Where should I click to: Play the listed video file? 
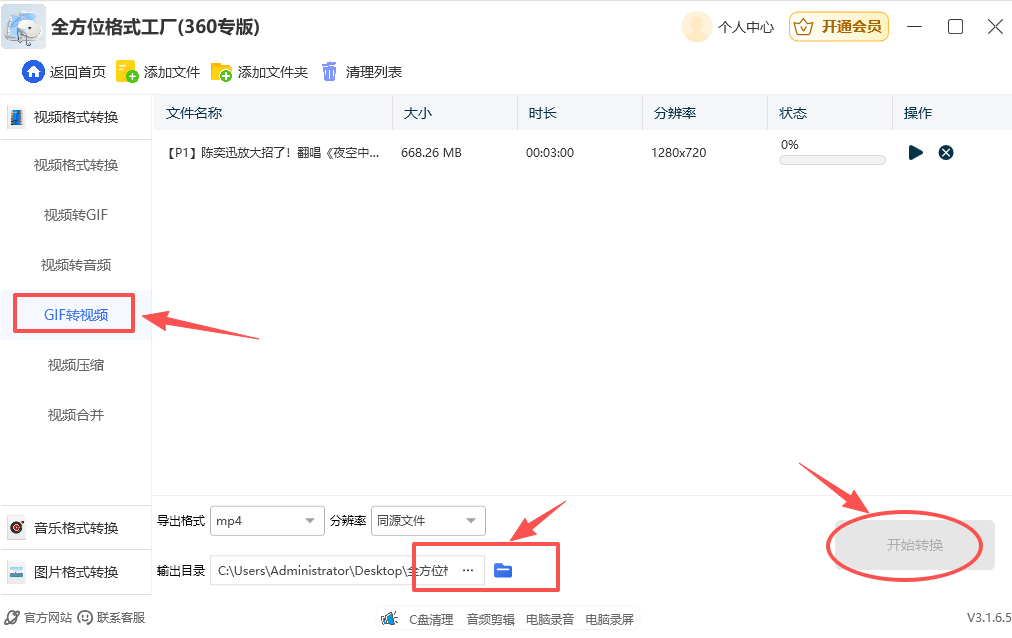(x=915, y=153)
